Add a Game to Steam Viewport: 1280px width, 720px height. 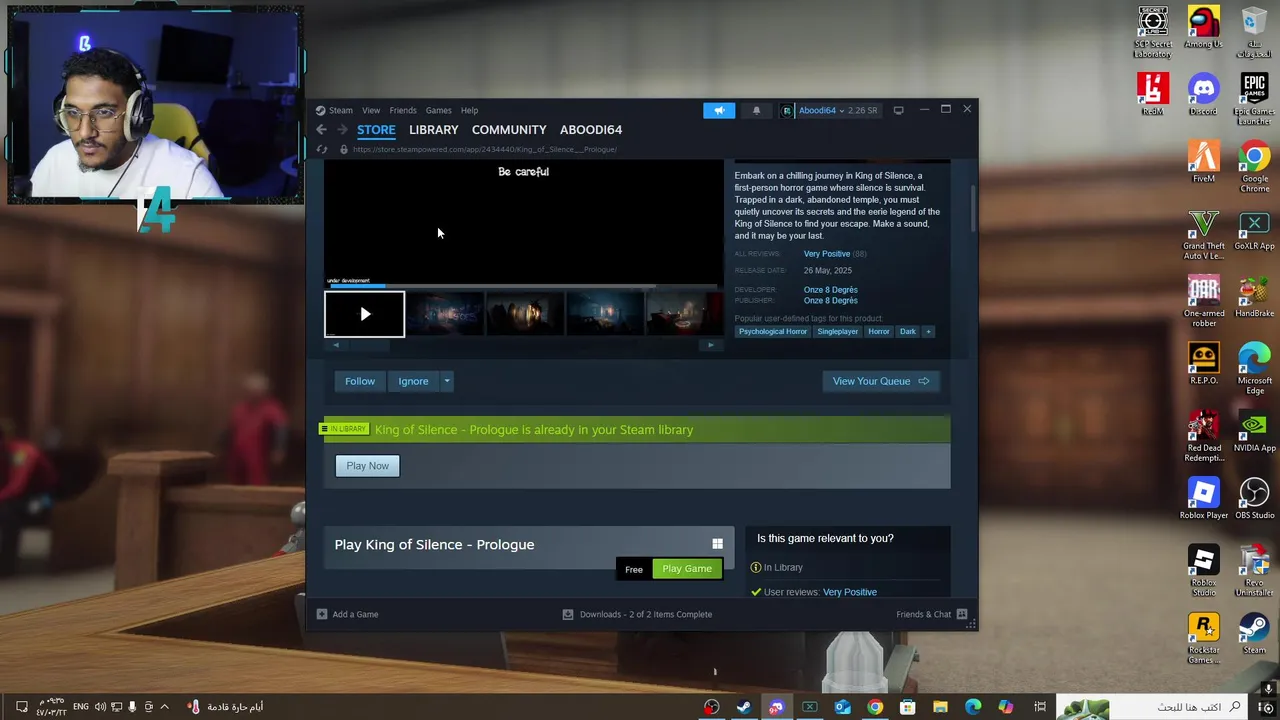347,614
